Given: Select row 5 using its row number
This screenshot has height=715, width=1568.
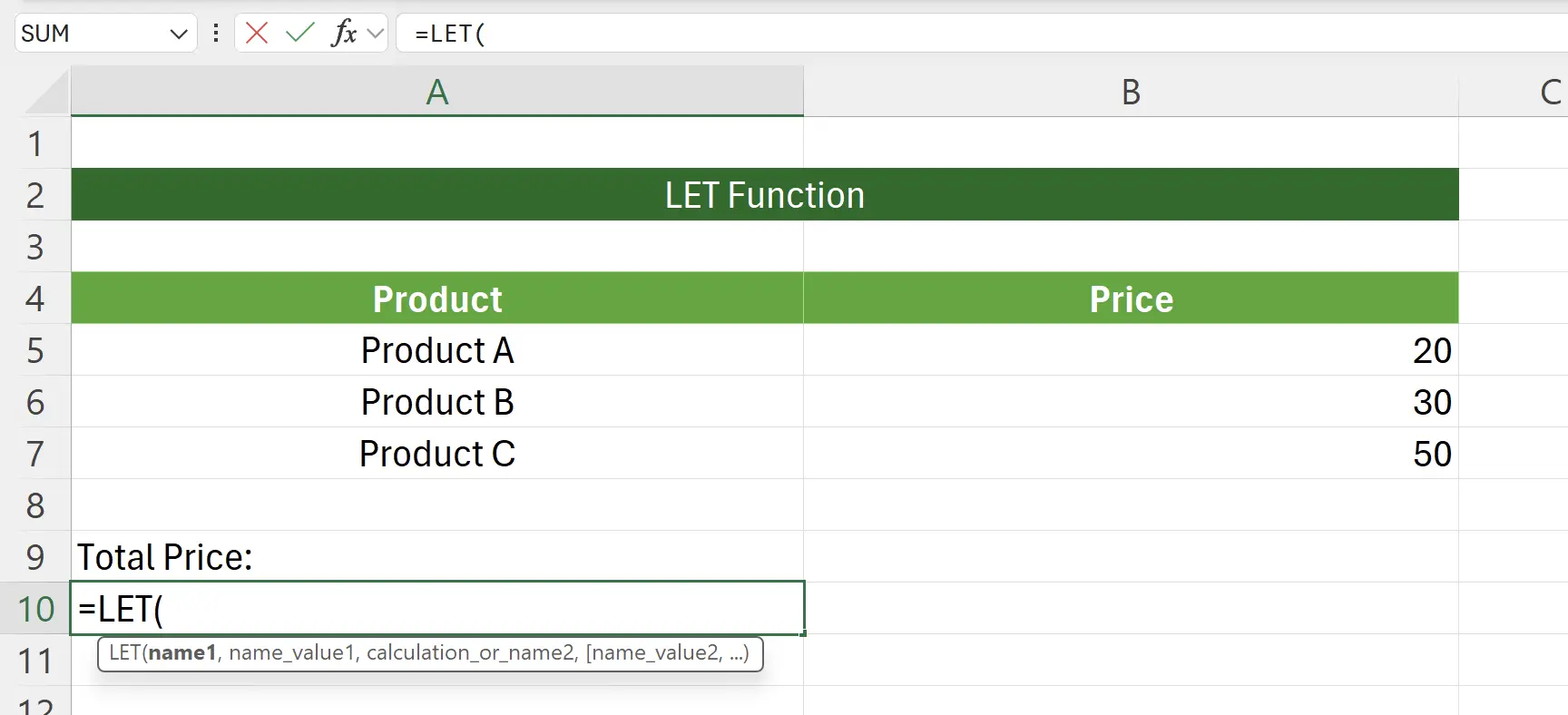Looking at the screenshot, I should pyautogui.click(x=36, y=350).
